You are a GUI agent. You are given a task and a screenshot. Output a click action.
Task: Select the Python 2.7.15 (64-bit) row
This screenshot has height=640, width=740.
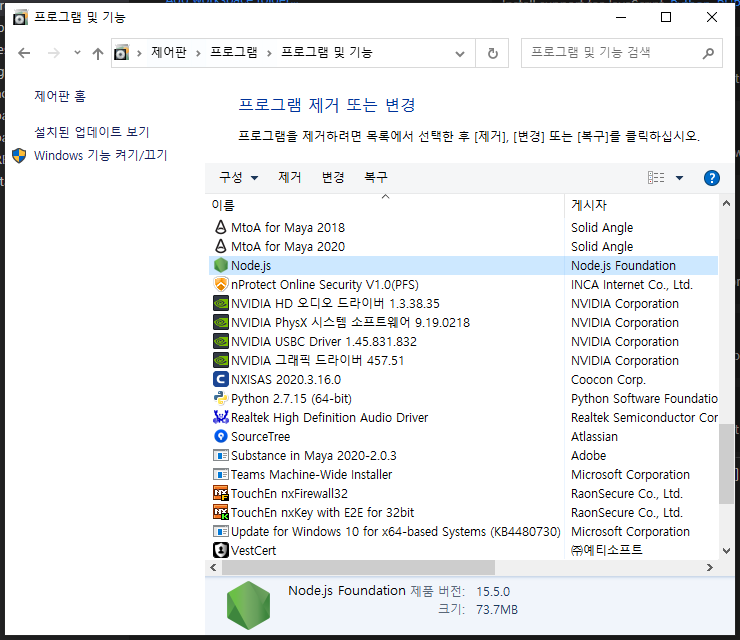[x=463, y=398]
